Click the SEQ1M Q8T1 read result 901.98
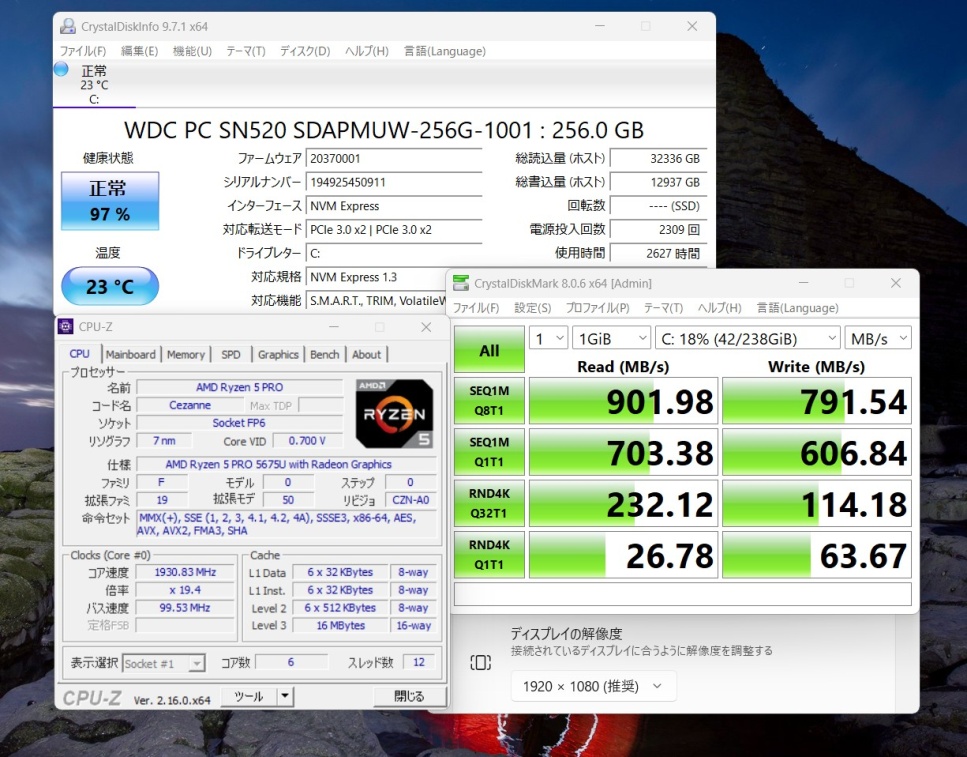This screenshot has width=967, height=757. coord(623,401)
